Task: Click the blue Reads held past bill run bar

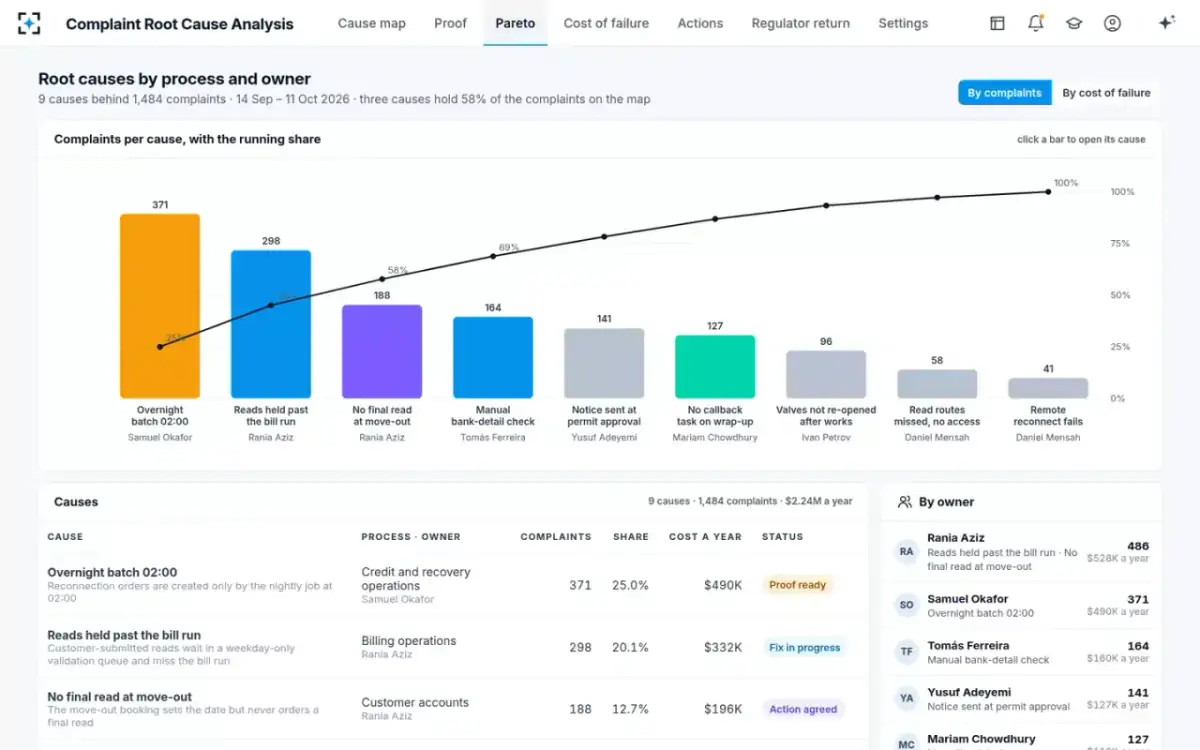Action: [x=271, y=324]
